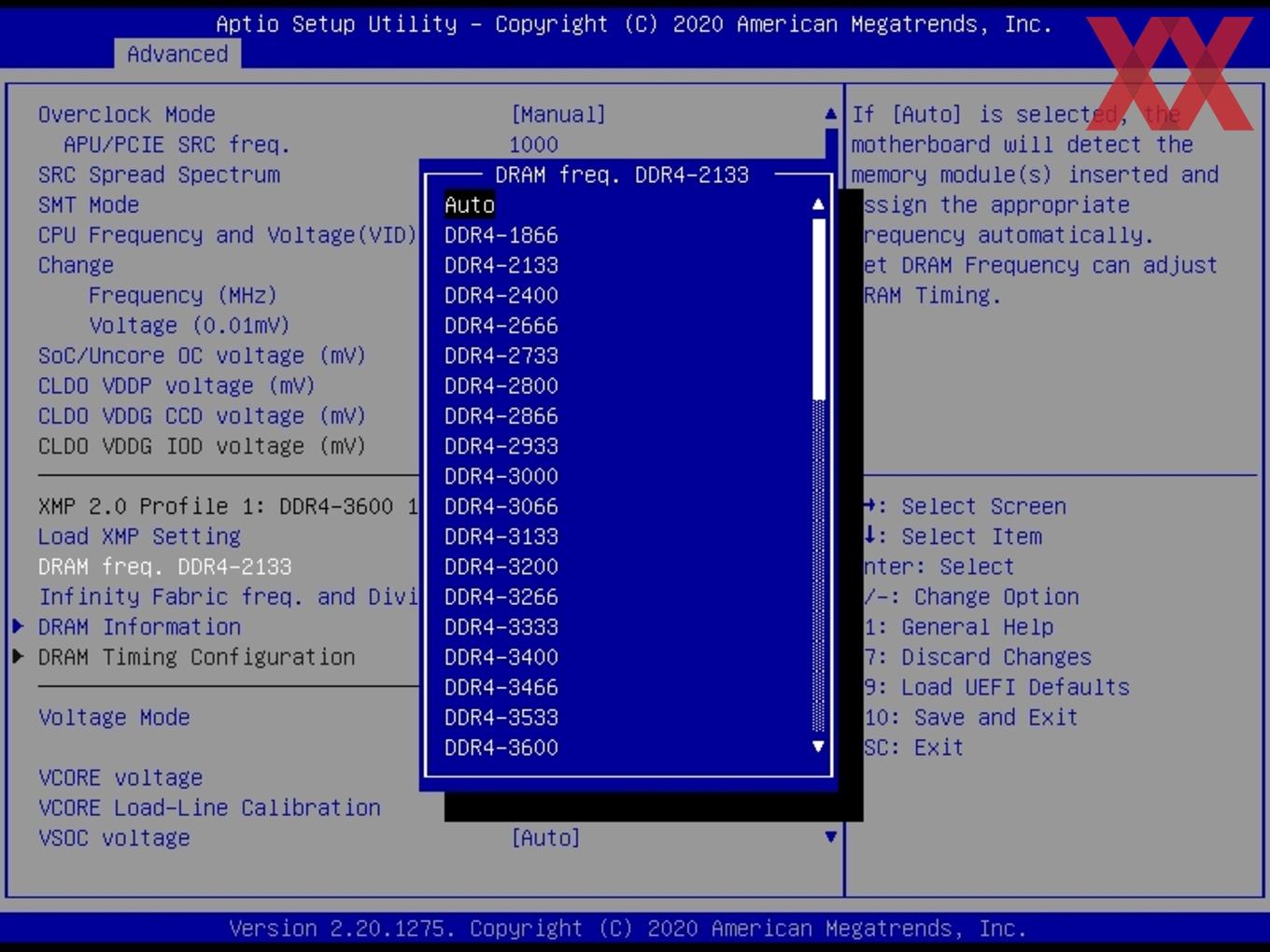The image size is (1270, 952).
Task: Click DDR4-3333 in the popup
Action: coord(501,627)
